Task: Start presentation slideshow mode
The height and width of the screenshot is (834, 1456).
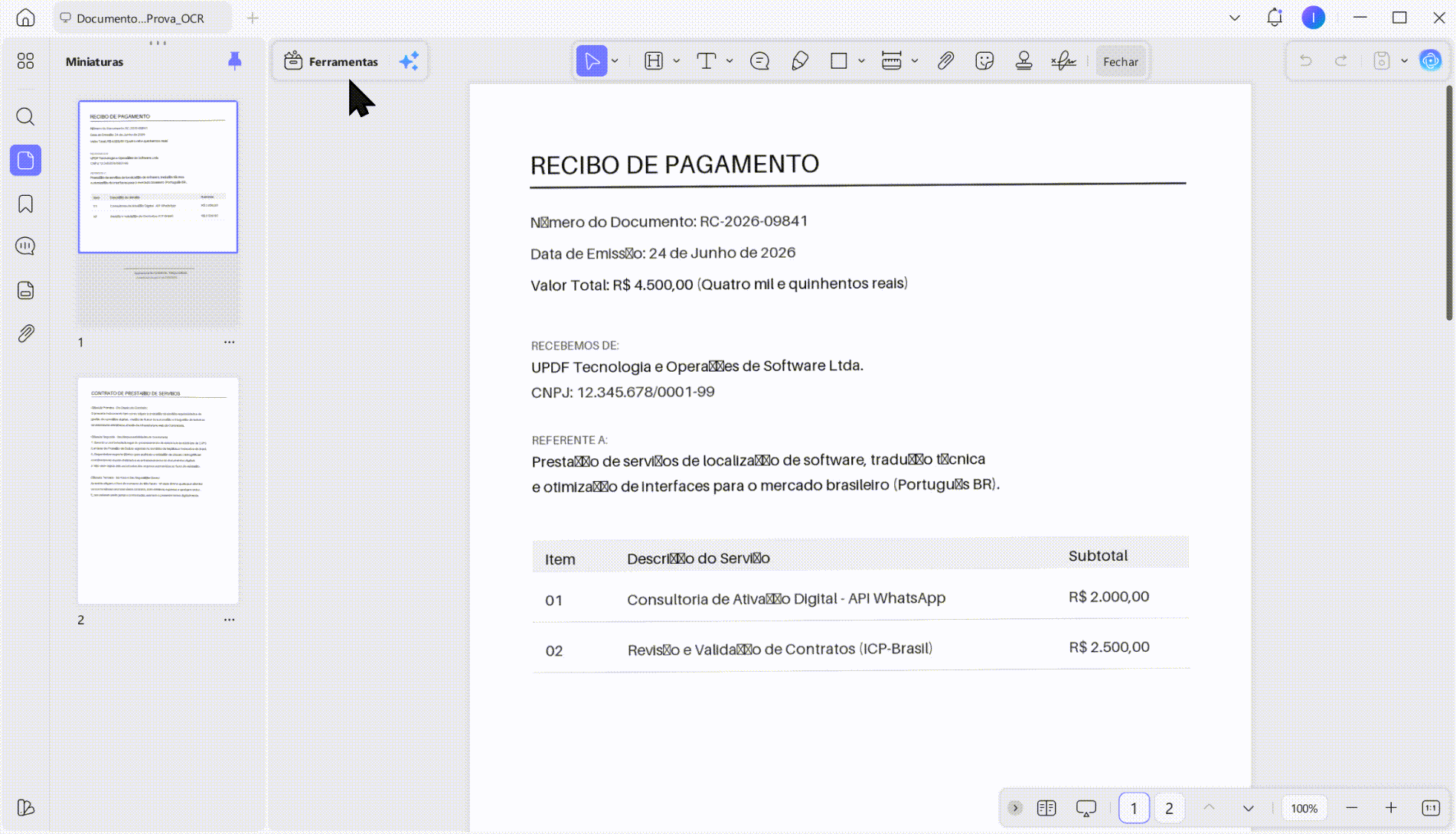Action: click(x=1086, y=808)
